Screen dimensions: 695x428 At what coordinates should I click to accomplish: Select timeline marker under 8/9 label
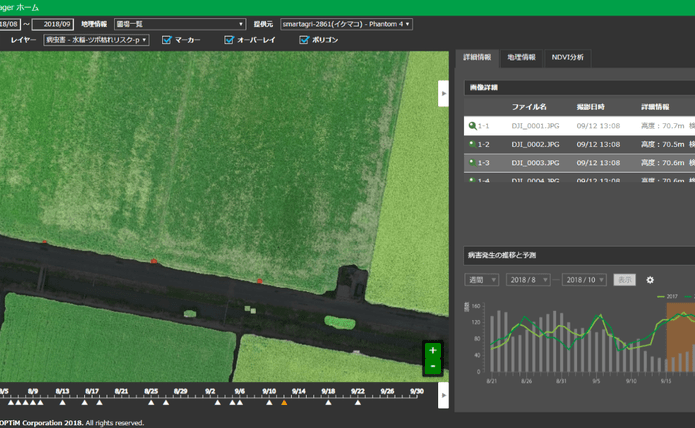[33, 402]
